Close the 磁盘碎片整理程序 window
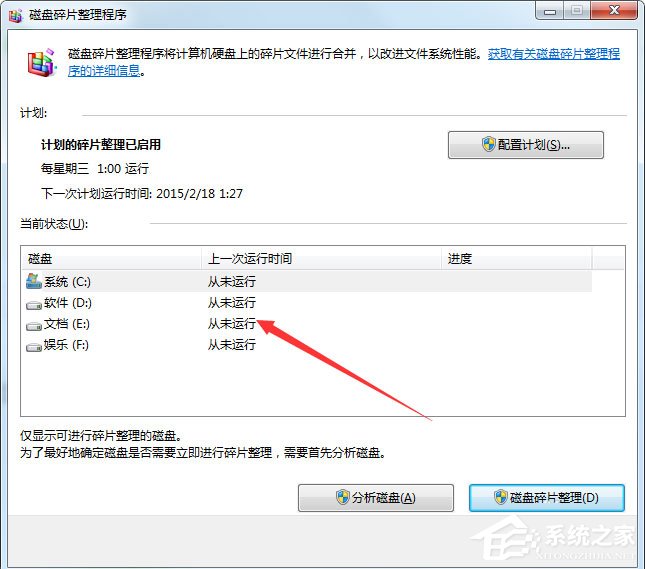This screenshot has height=569, width=645. point(610,11)
